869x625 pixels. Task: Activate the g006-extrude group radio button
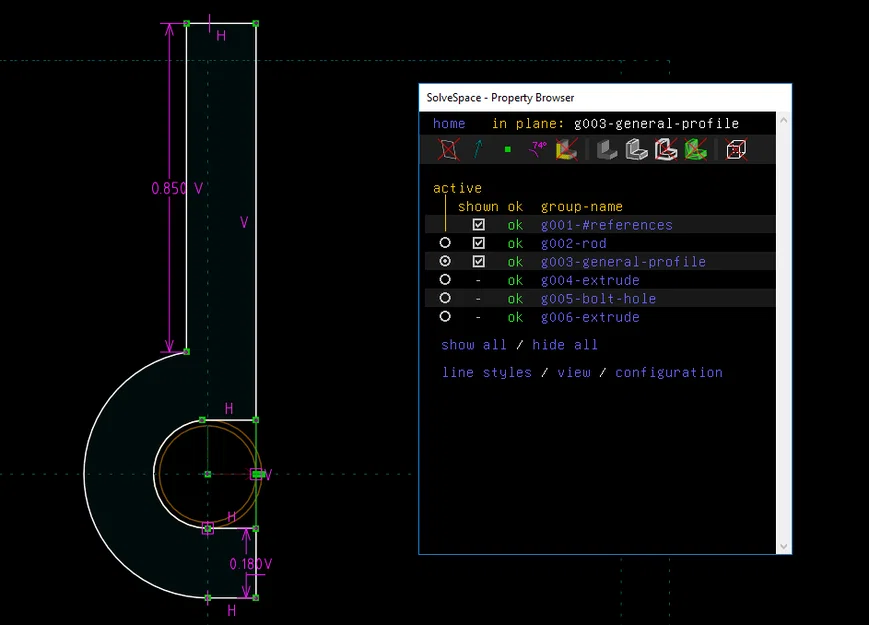pos(445,317)
